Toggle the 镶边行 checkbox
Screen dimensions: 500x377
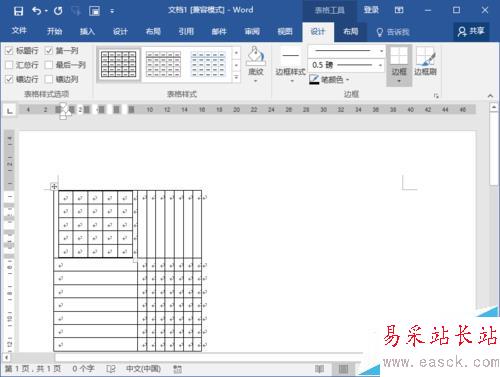[9, 79]
